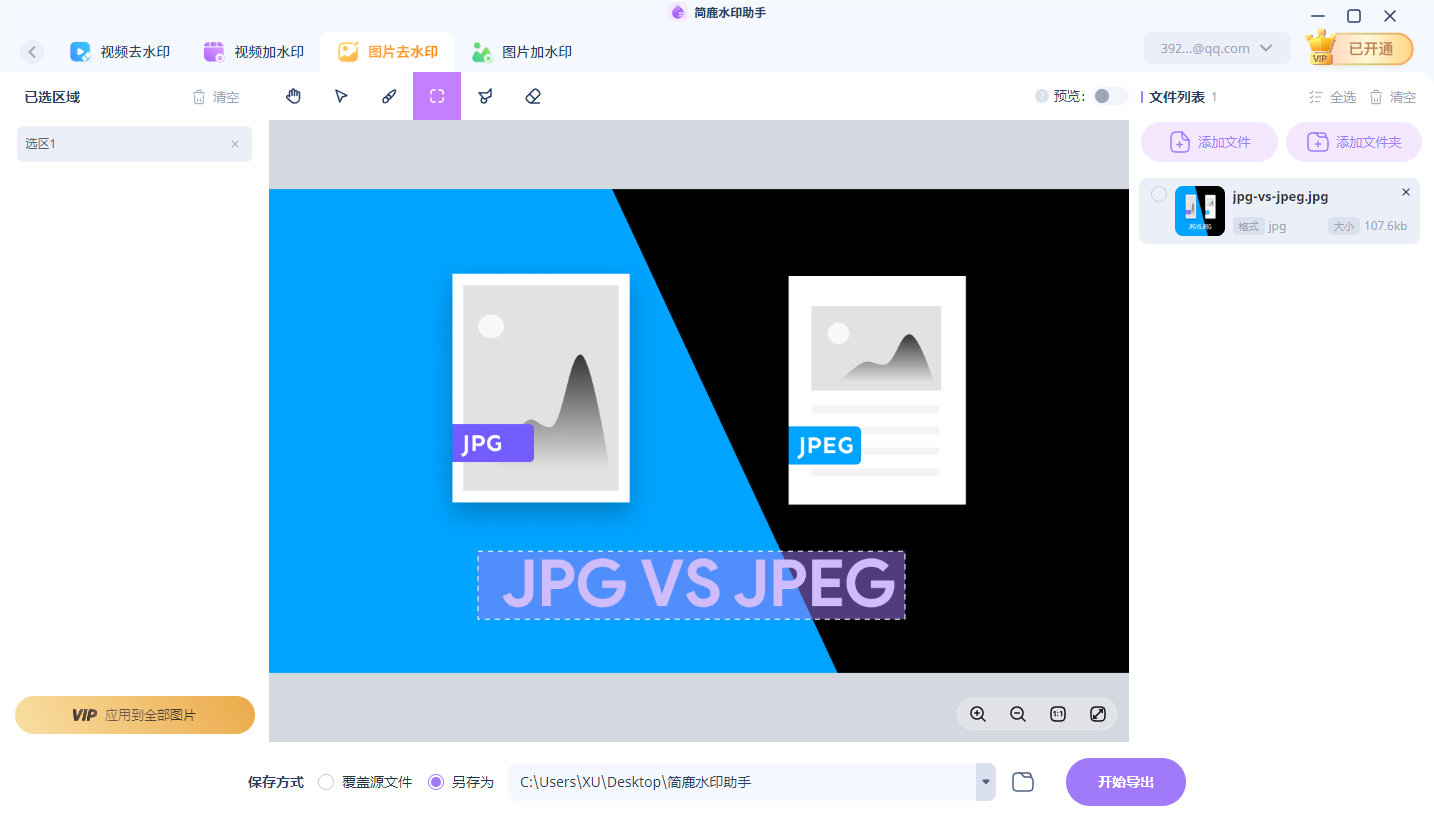
Task: Click the 1:1 actual size icon
Action: [x=1057, y=714]
